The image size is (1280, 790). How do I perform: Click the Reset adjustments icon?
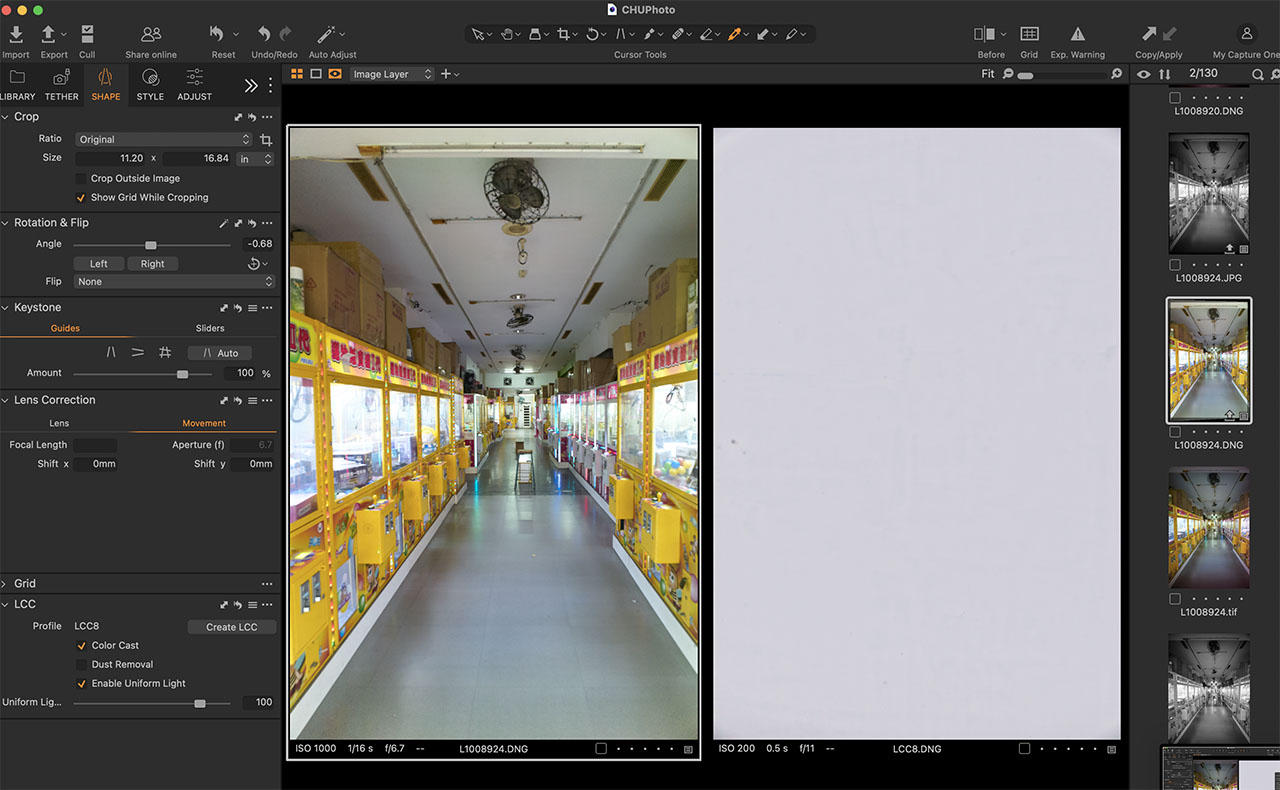point(217,35)
